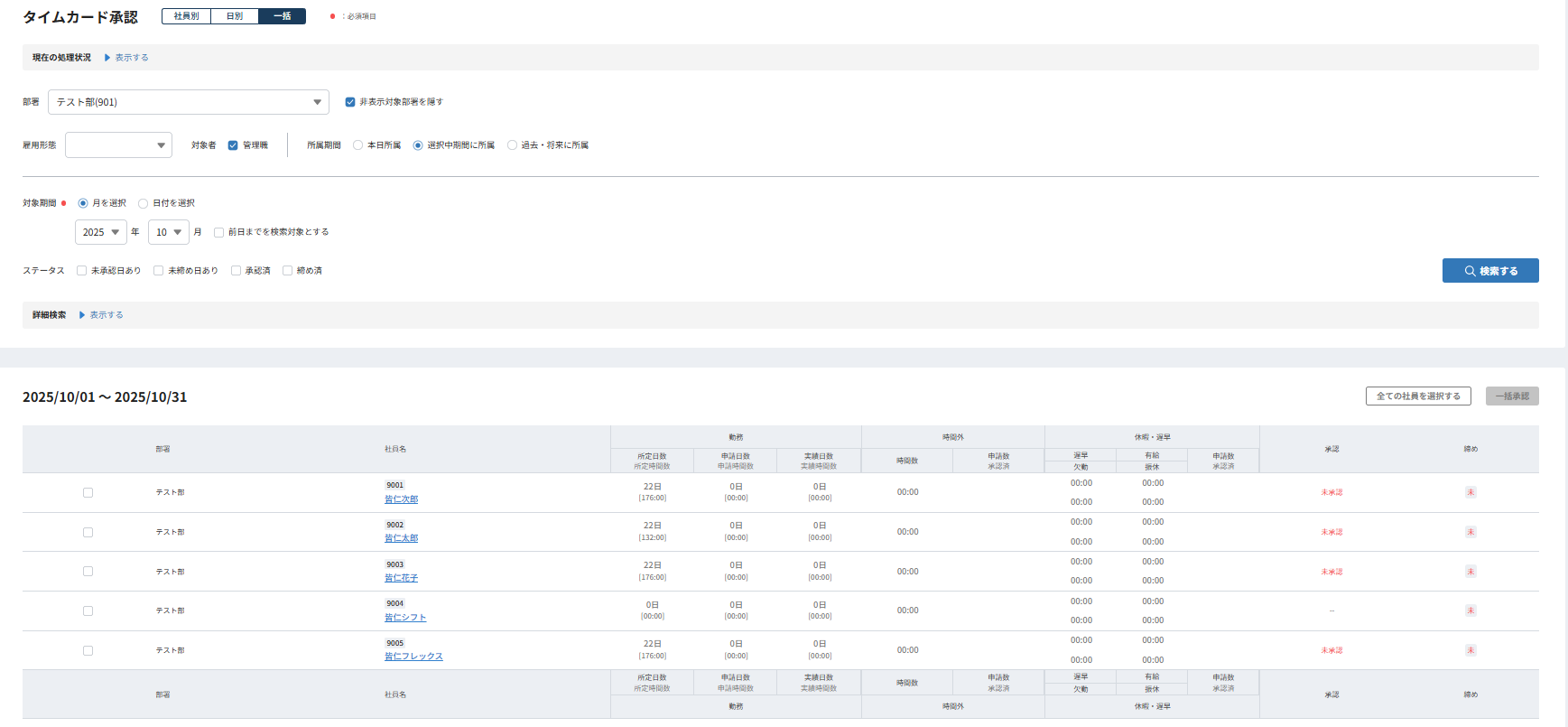This screenshot has height=727, width=1568.
Task: Click the 未 closing badge for employee 9001
Action: pos(1471,492)
